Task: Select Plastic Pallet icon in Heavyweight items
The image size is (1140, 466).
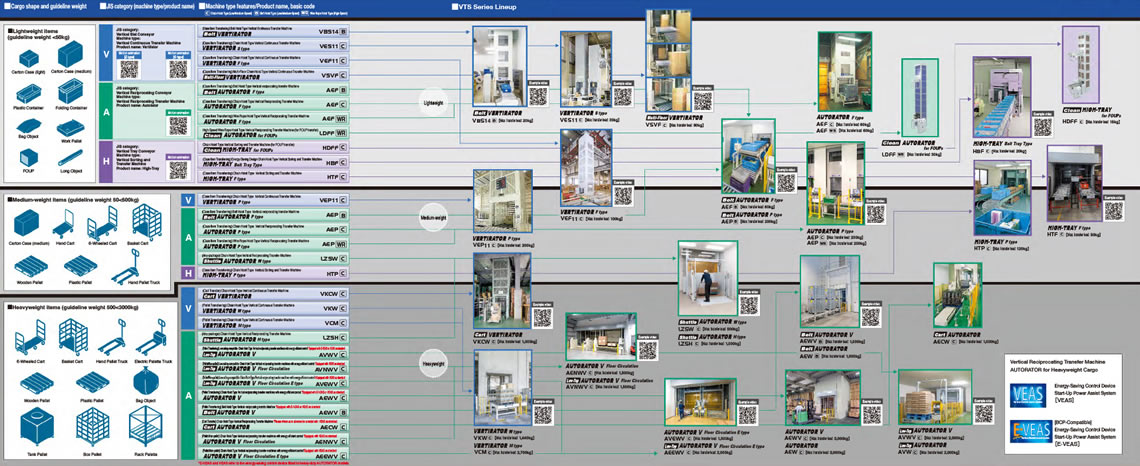Action: 93,383
